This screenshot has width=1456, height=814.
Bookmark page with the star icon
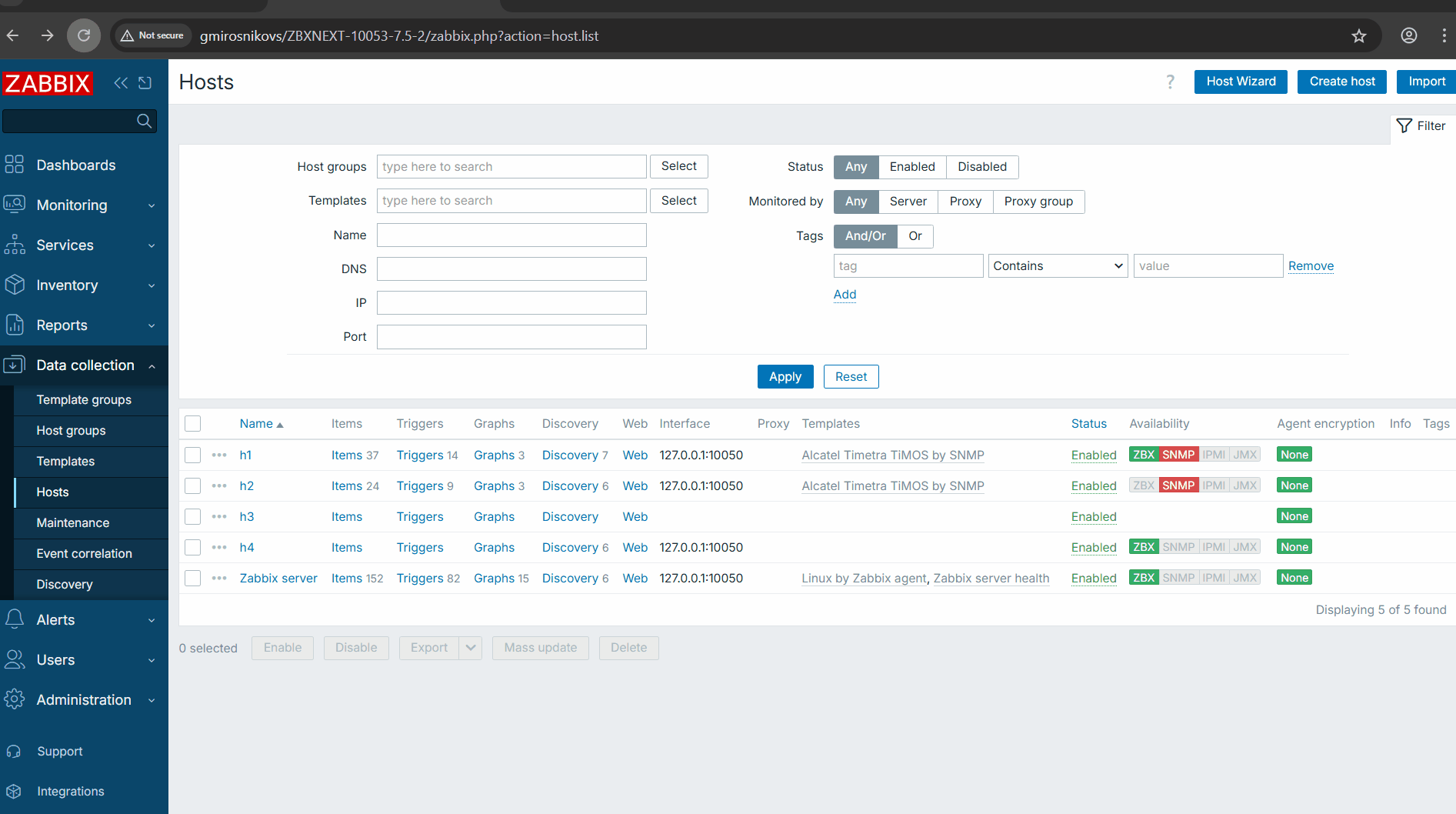pos(1359,36)
